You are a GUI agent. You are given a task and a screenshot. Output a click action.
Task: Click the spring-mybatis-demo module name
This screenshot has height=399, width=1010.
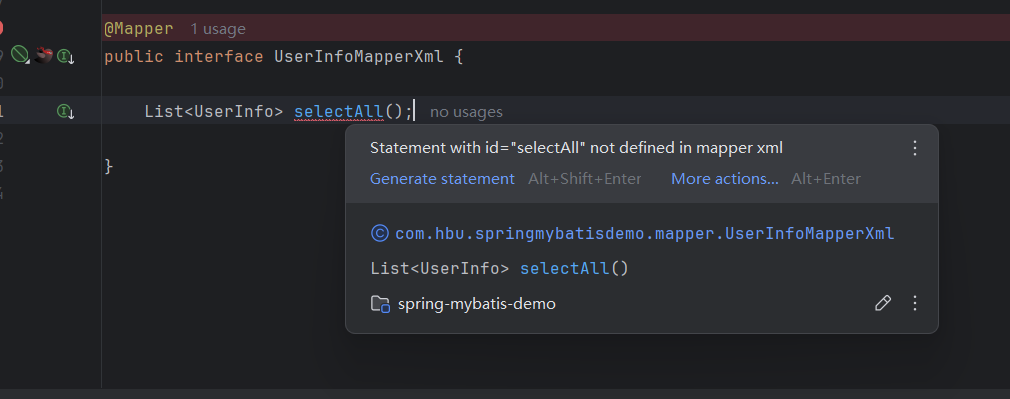[477, 304]
